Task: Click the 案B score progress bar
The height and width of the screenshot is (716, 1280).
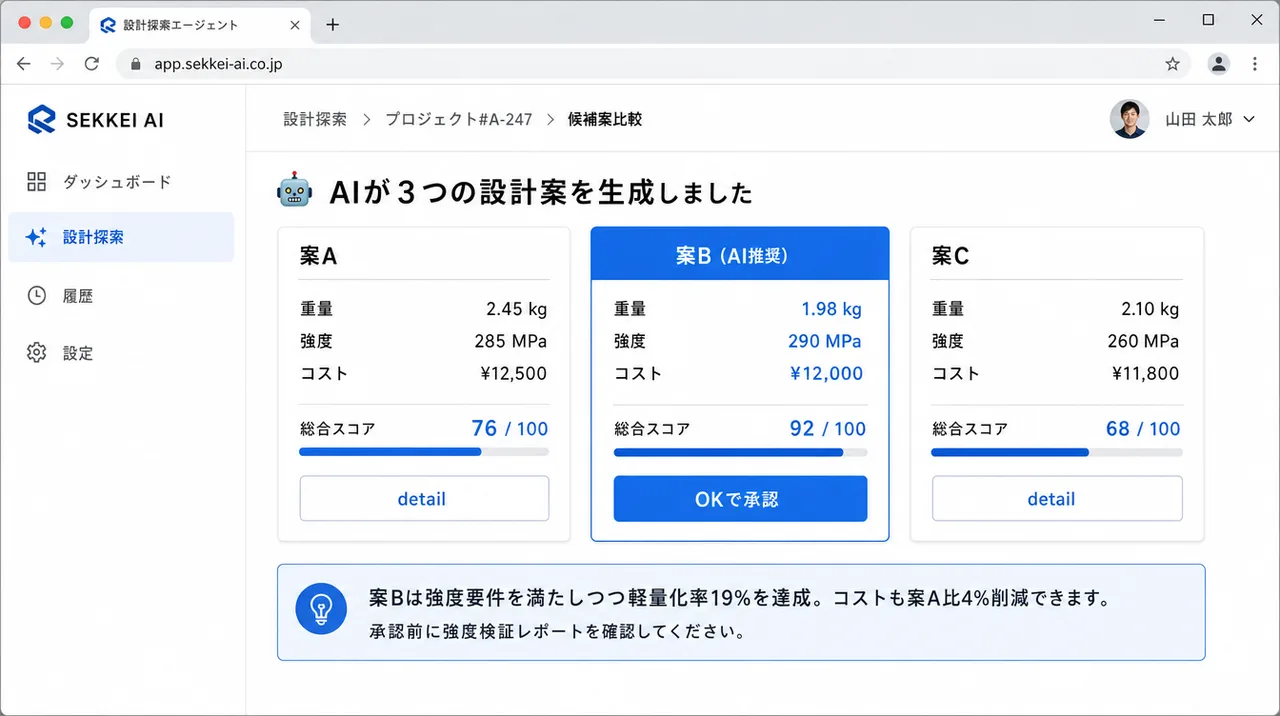Action: click(x=740, y=452)
